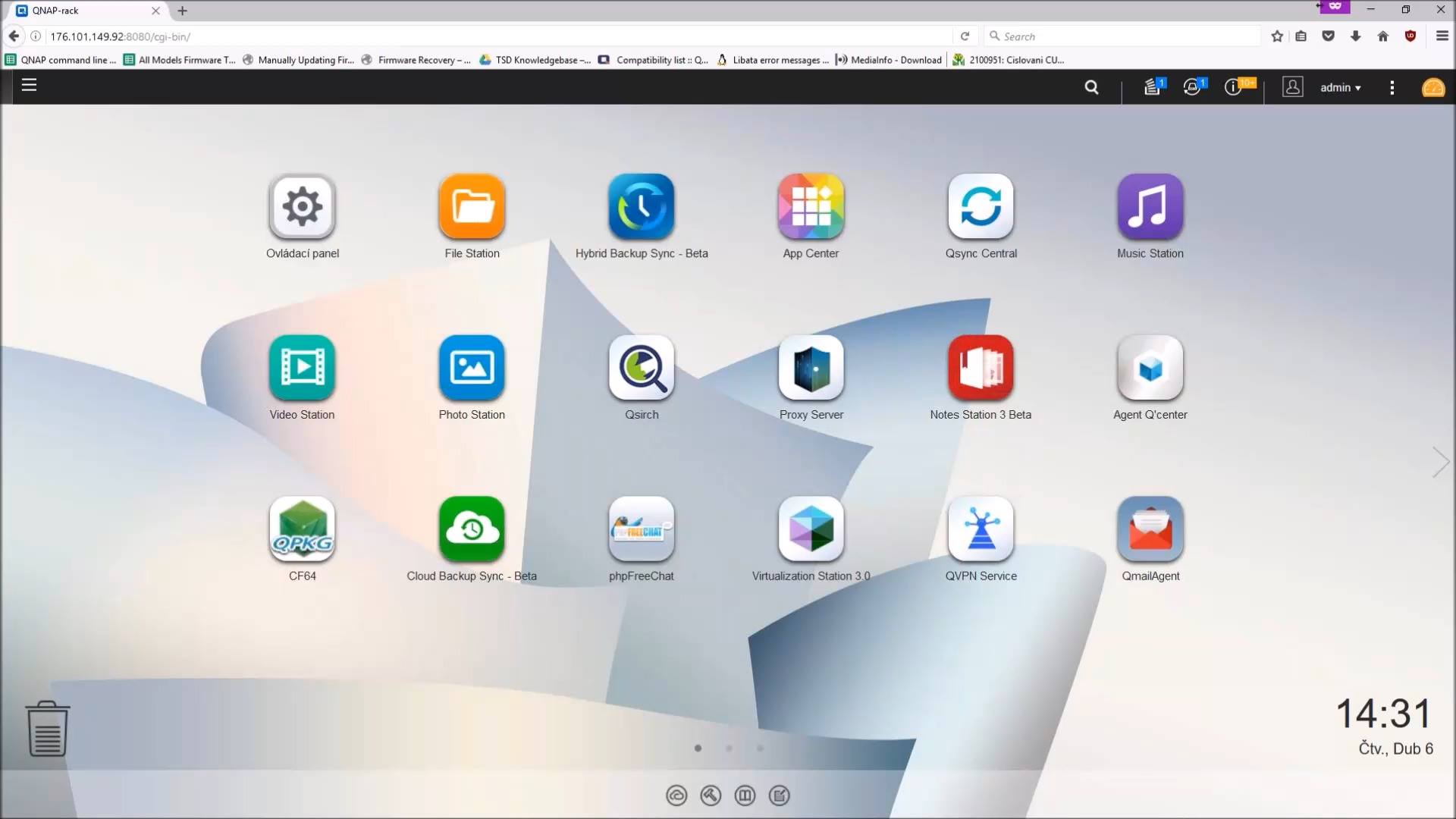
Task: Click the browser Search box
Action: click(1122, 36)
